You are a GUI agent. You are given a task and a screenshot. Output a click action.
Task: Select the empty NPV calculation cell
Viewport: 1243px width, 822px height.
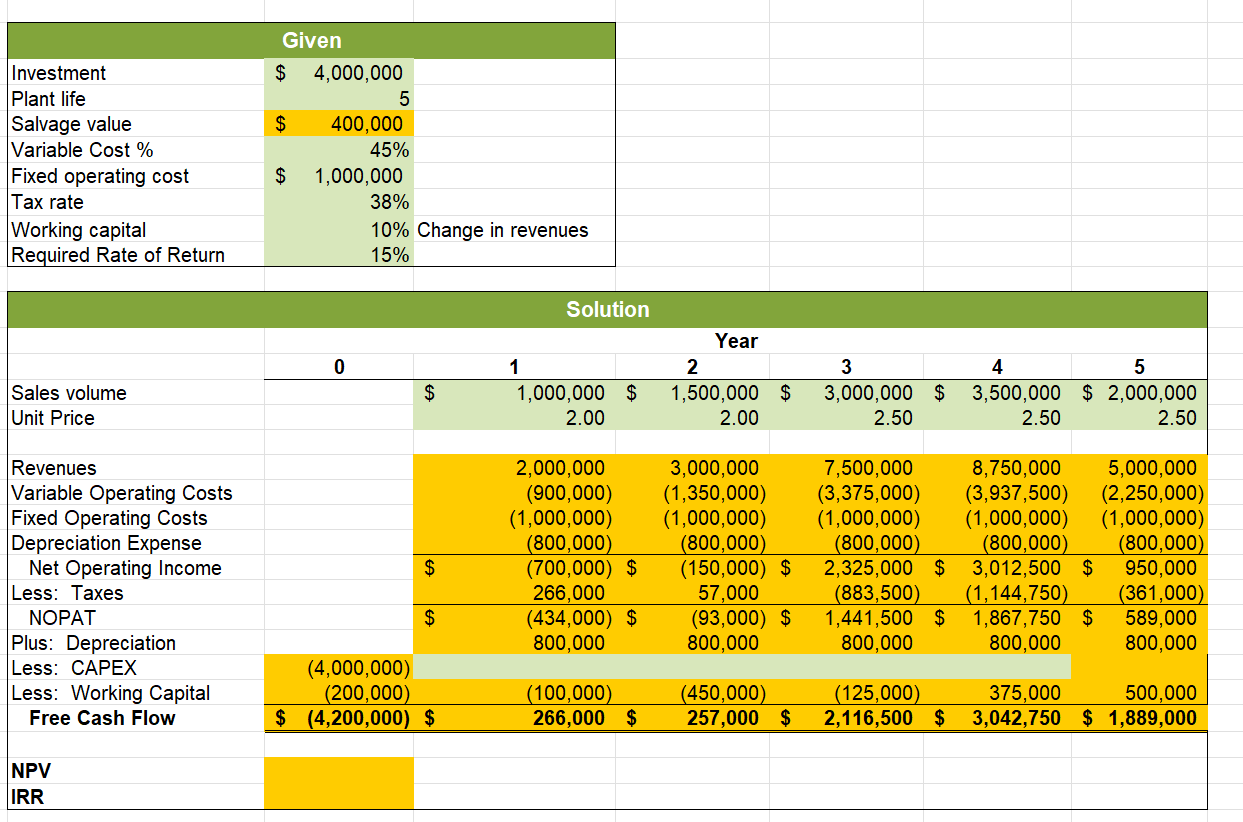point(339,770)
